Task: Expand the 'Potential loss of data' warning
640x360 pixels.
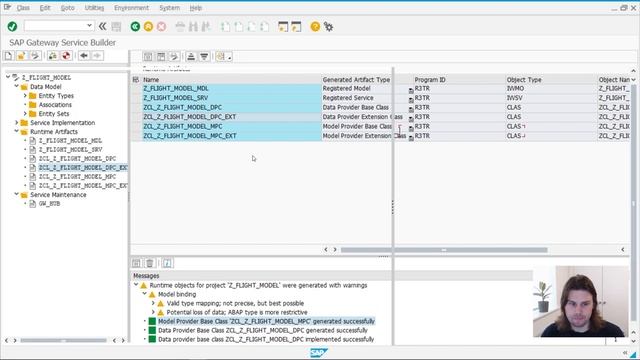Action: tap(153, 312)
